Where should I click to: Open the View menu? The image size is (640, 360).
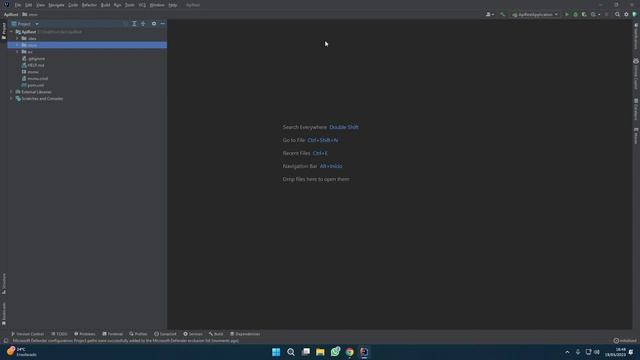(x=40, y=5)
